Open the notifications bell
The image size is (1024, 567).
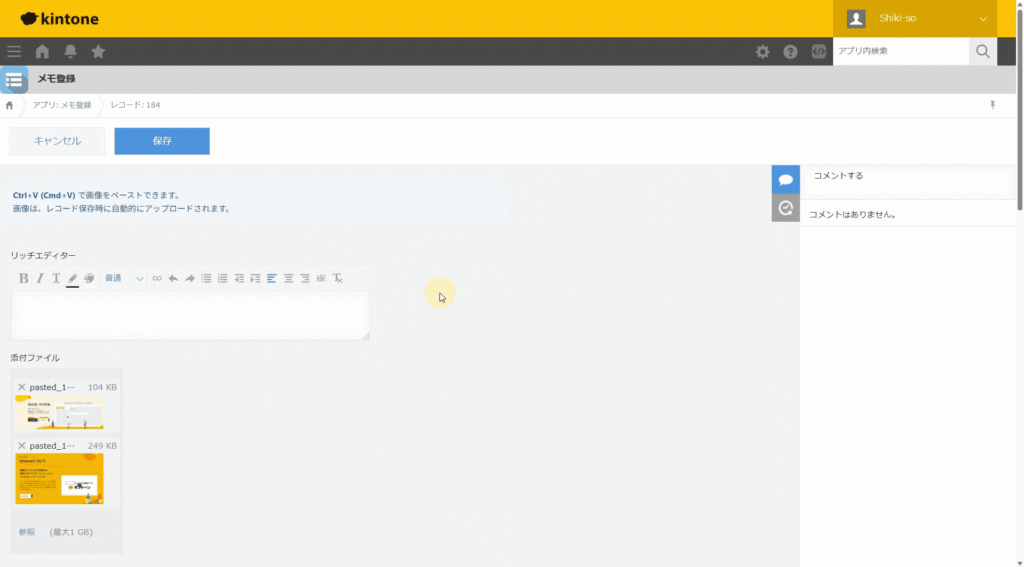tap(70, 52)
